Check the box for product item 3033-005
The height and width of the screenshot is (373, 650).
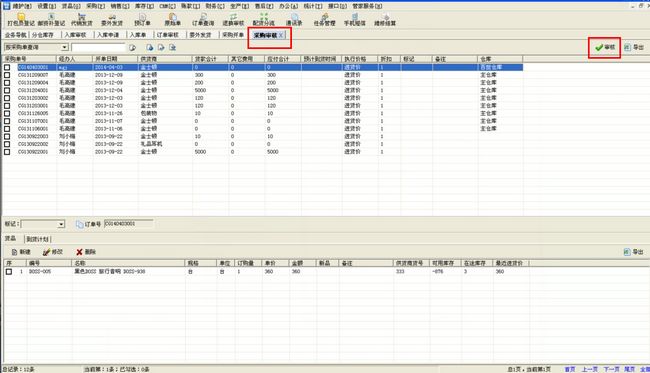(9, 271)
